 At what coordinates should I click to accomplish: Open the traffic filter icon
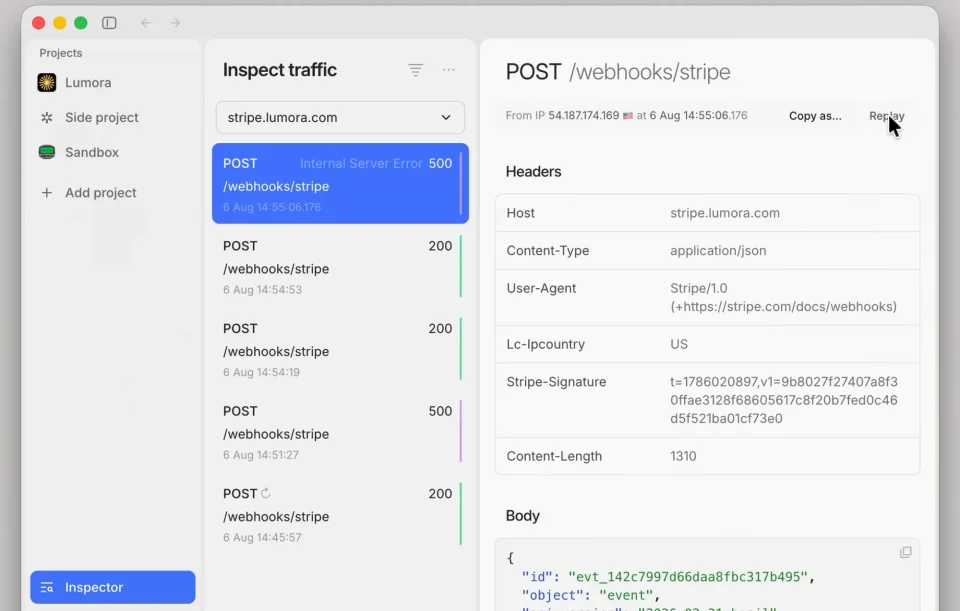(x=416, y=70)
